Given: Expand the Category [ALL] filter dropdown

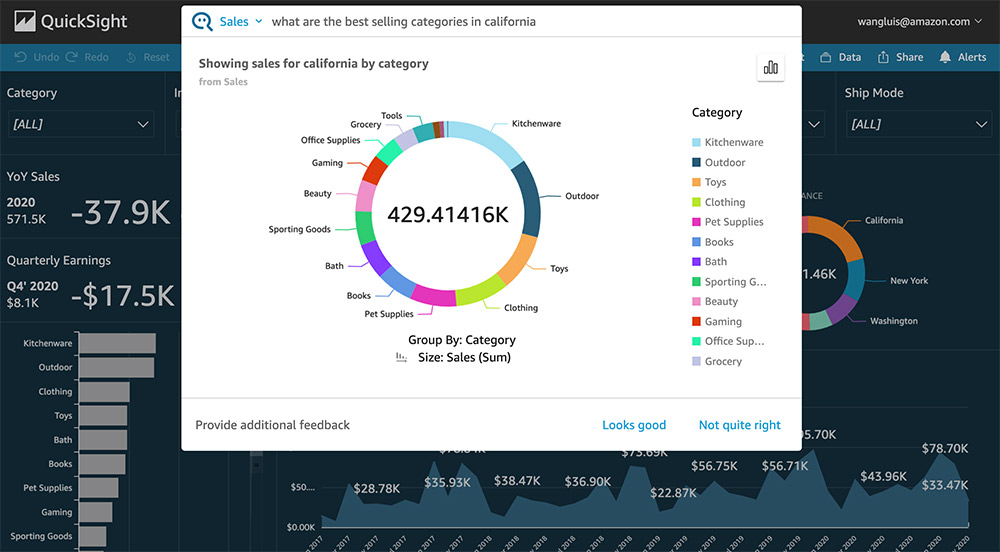Looking at the screenshot, I should [81, 124].
